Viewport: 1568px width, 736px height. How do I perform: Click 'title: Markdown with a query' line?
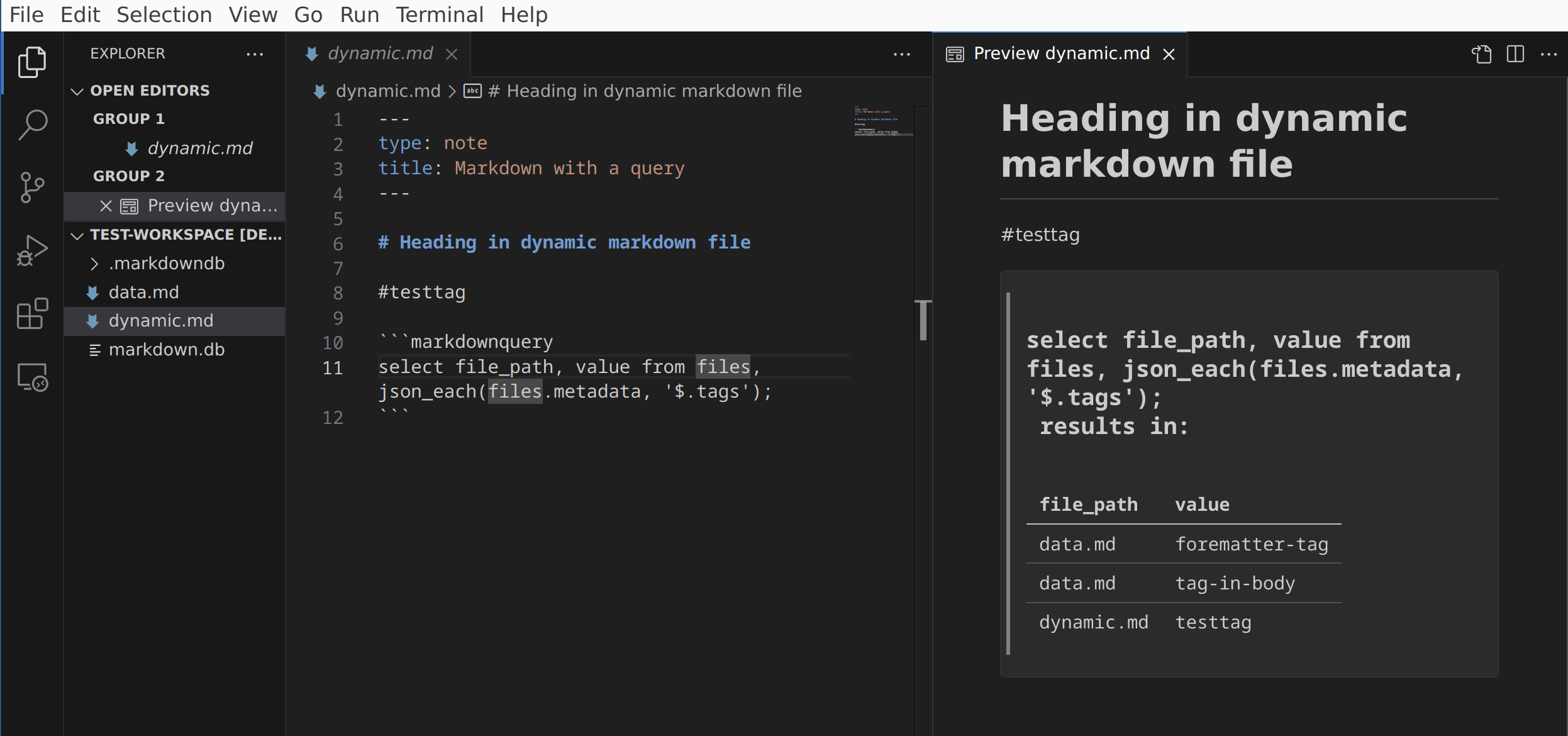[531, 169]
